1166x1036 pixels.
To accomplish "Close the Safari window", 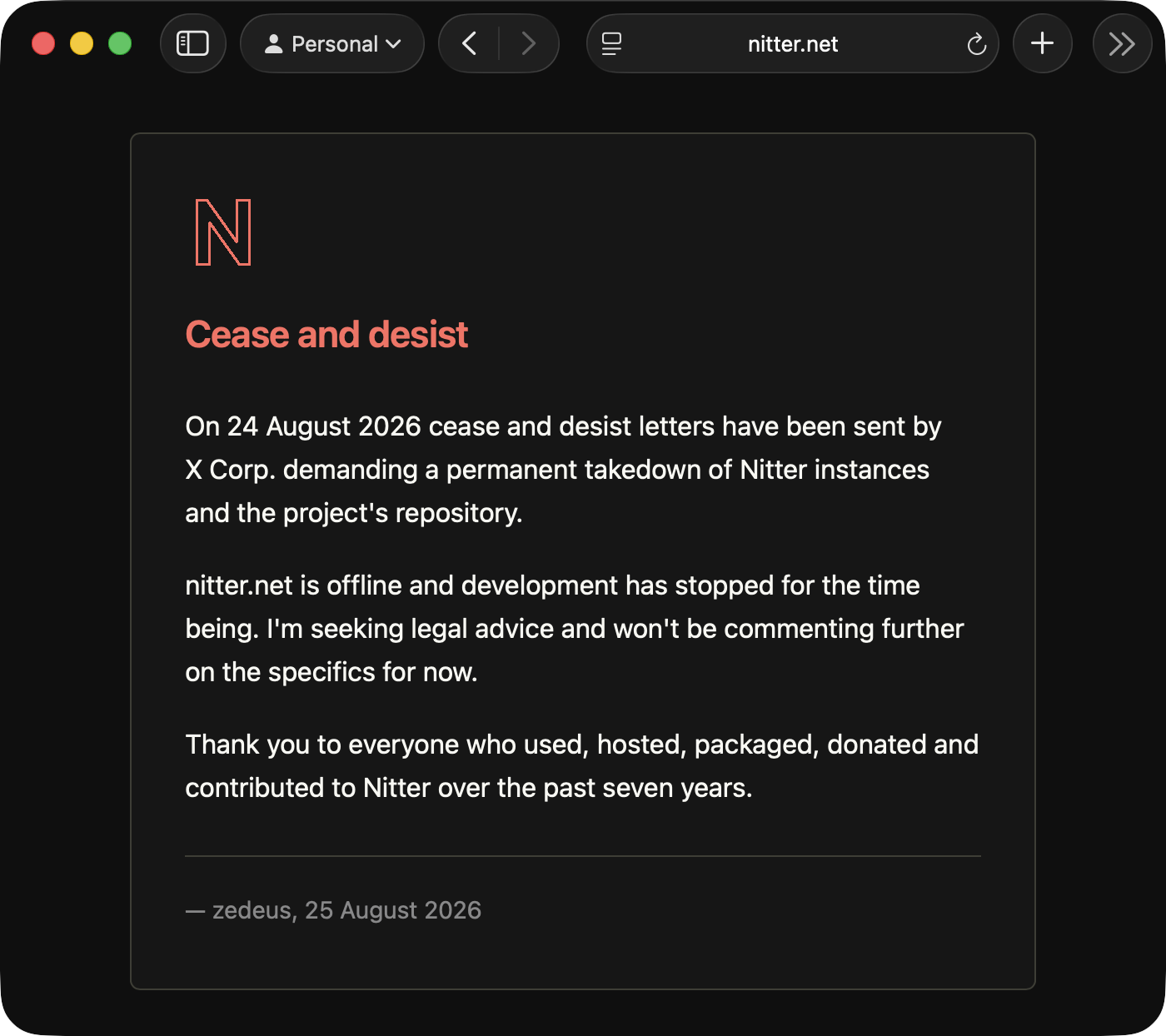I will (x=43, y=43).
